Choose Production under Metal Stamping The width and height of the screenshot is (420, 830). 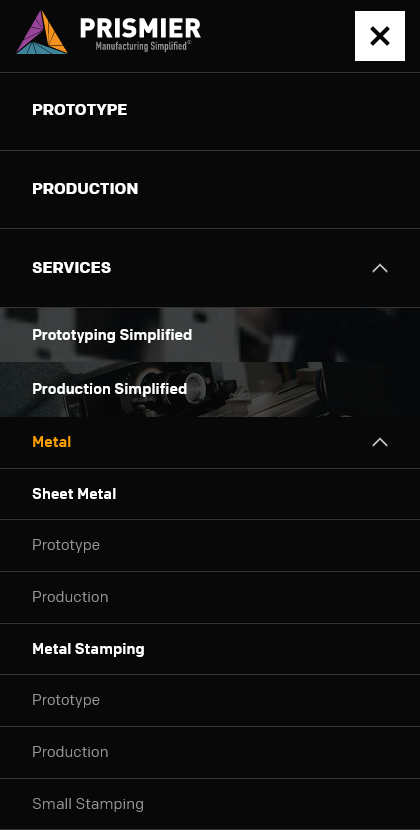point(70,752)
